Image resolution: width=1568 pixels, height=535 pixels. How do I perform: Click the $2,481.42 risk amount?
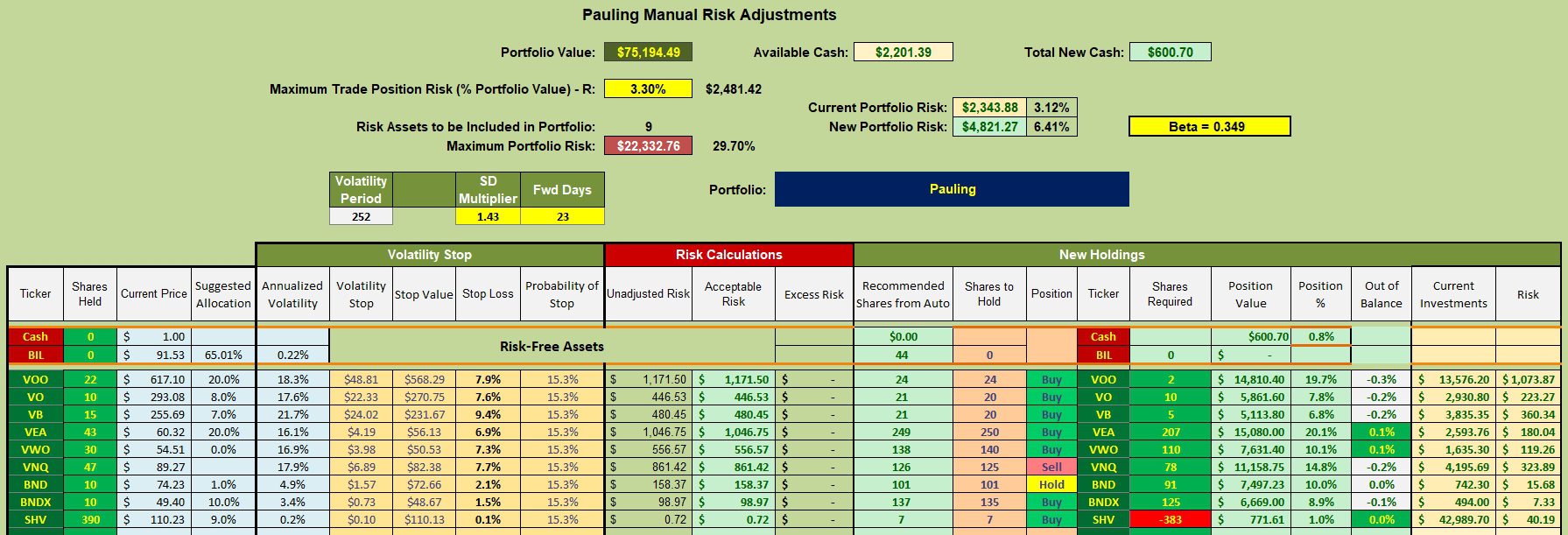tap(734, 89)
